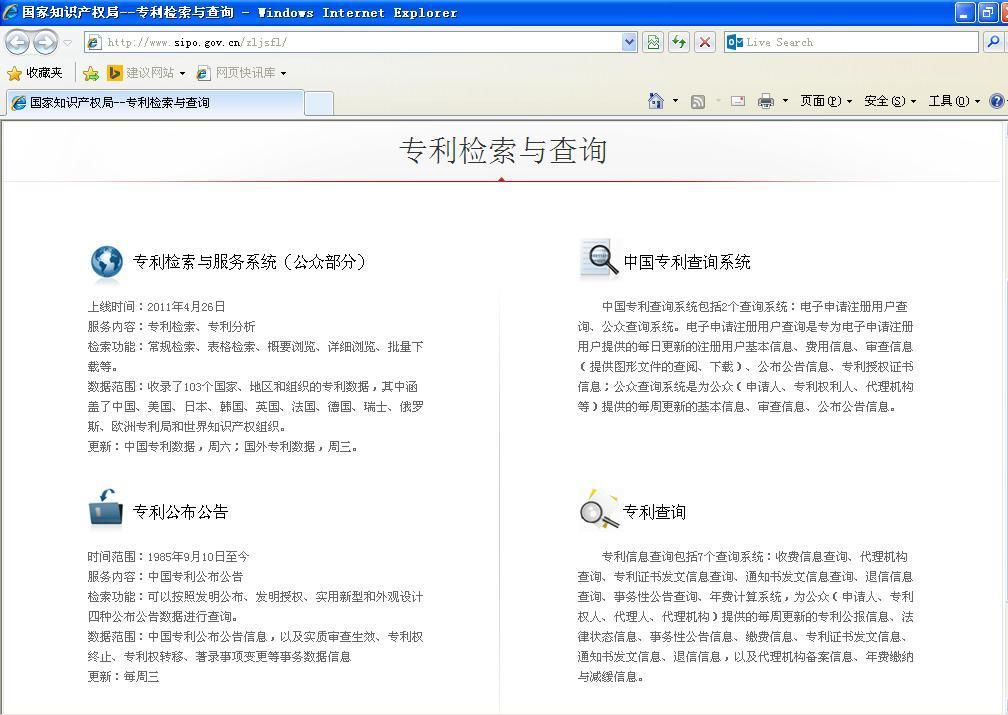Click the Add to Favorites bar icon

pyautogui.click(x=91, y=73)
